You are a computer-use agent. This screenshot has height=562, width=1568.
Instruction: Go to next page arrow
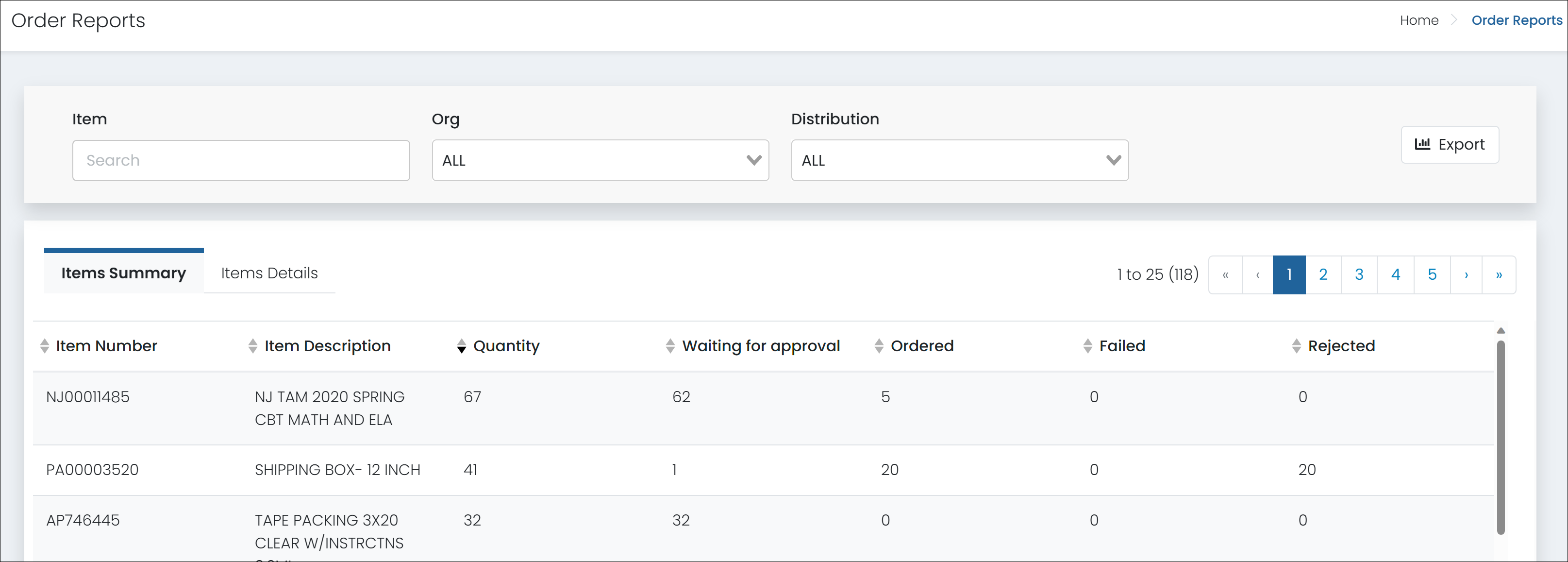click(1466, 274)
